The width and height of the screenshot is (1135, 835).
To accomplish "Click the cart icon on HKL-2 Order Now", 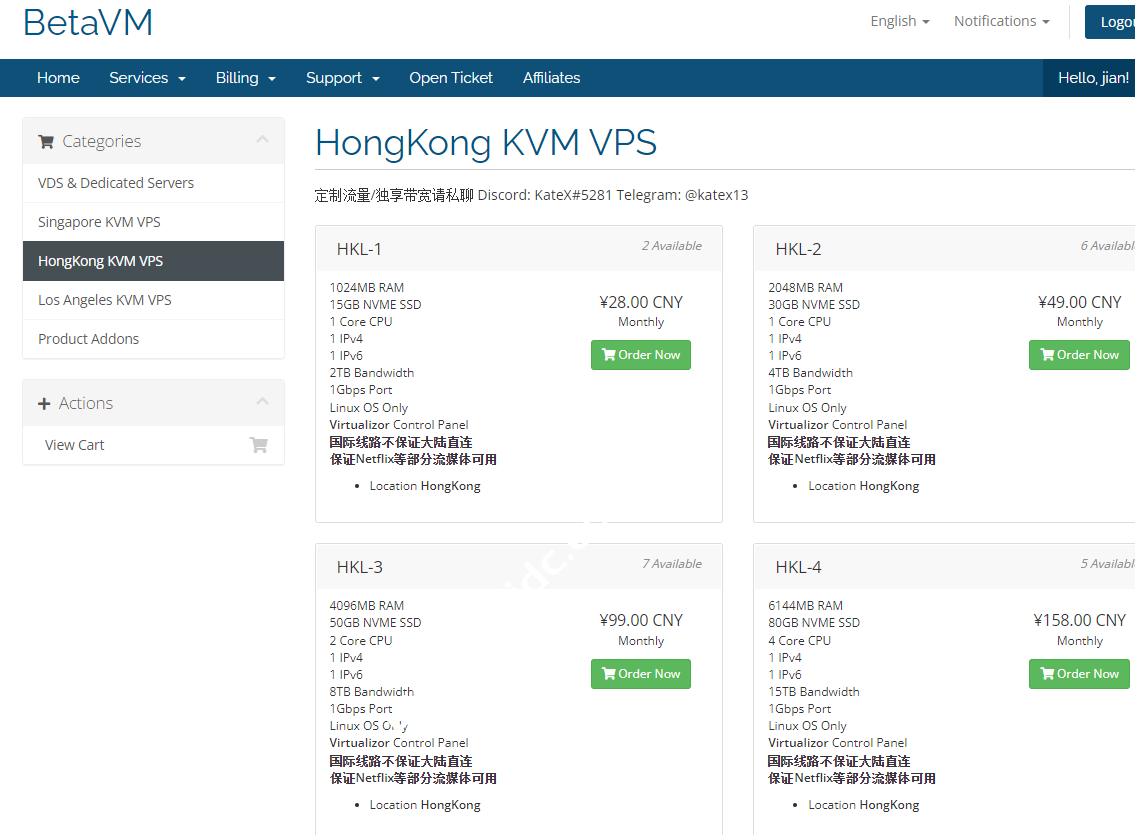I will pos(1047,354).
